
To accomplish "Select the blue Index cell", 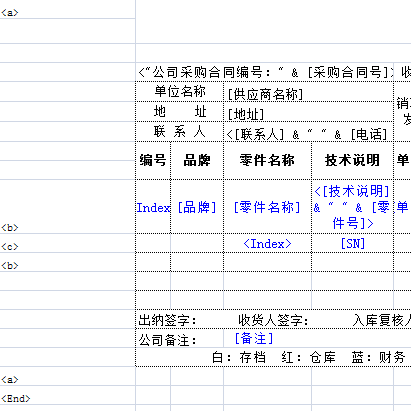I will coord(153,207).
